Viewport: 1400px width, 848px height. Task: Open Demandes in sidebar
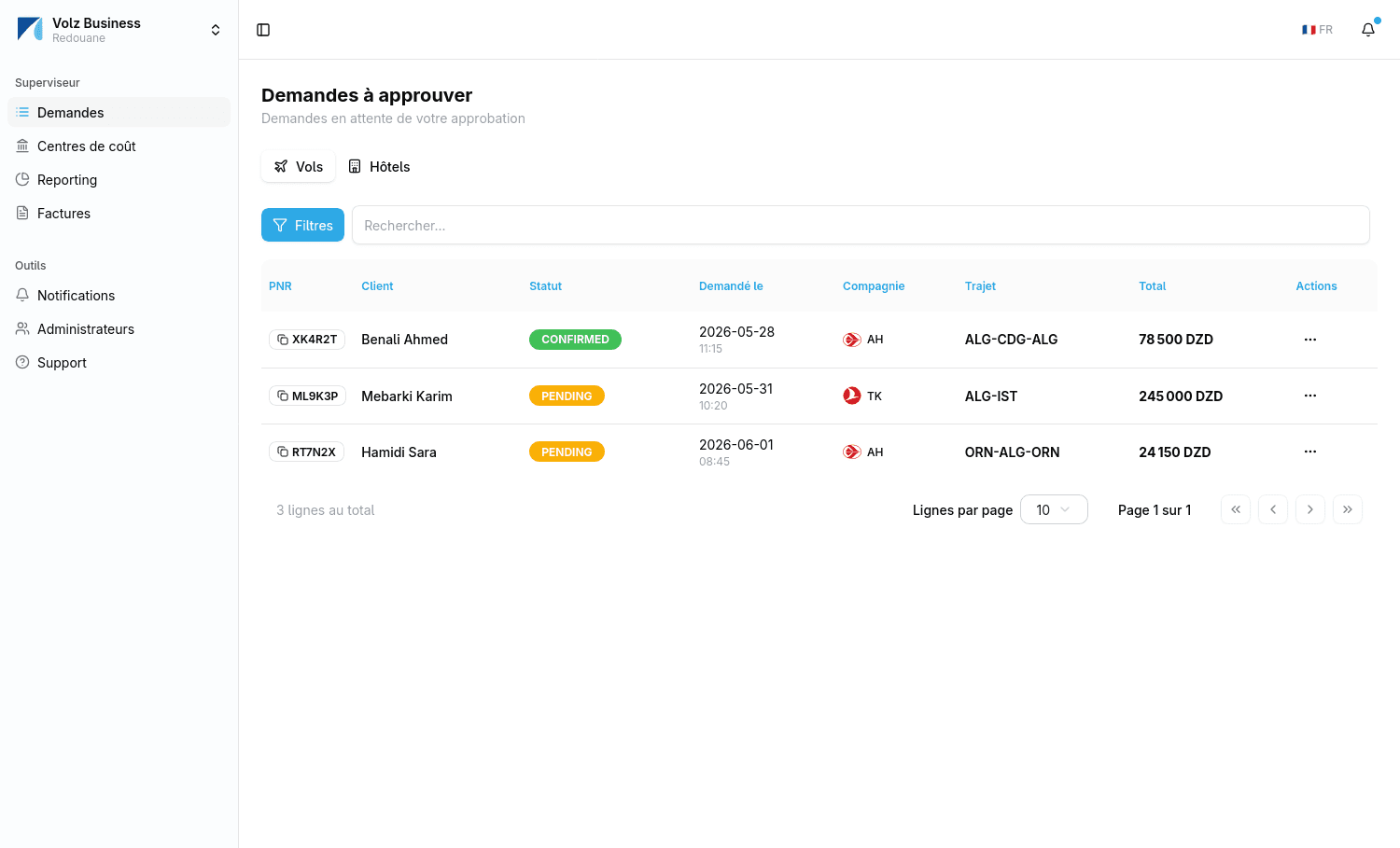click(119, 112)
